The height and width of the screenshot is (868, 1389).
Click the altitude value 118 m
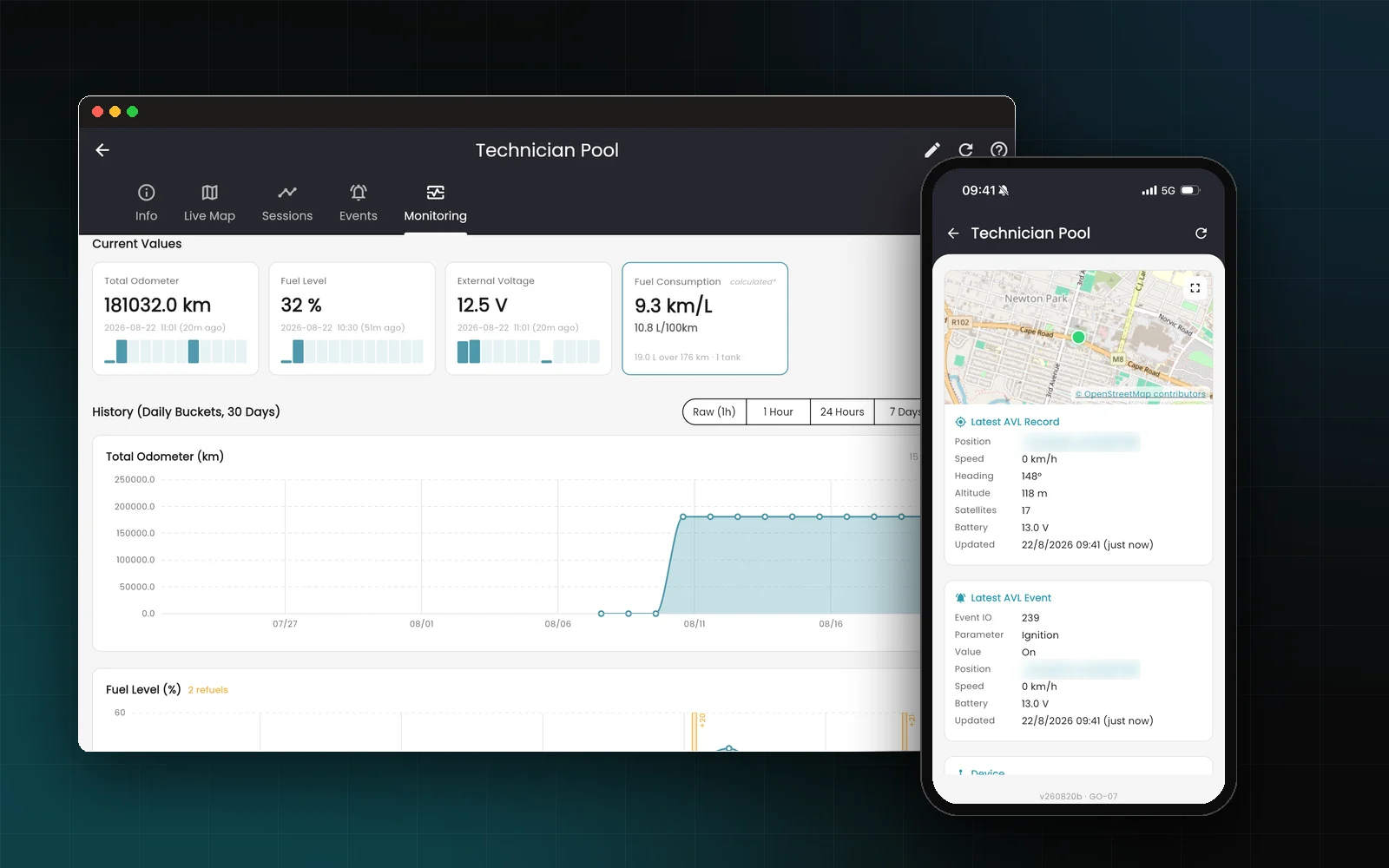point(1034,493)
